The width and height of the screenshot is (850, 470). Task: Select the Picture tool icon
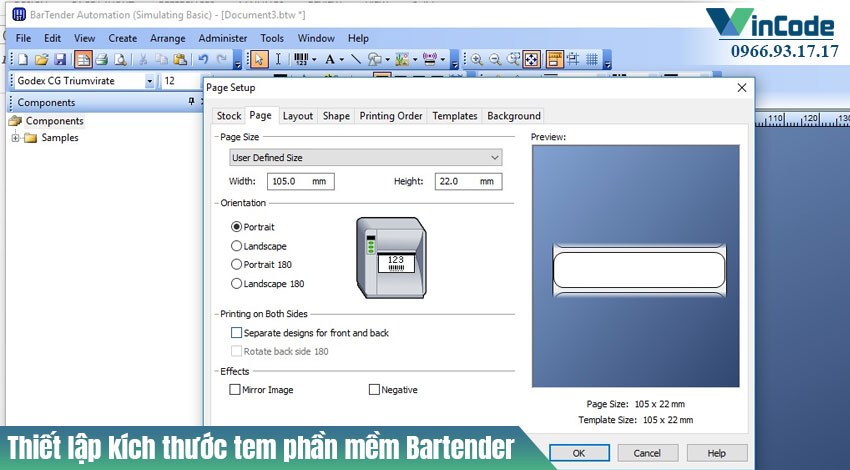point(402,59)
